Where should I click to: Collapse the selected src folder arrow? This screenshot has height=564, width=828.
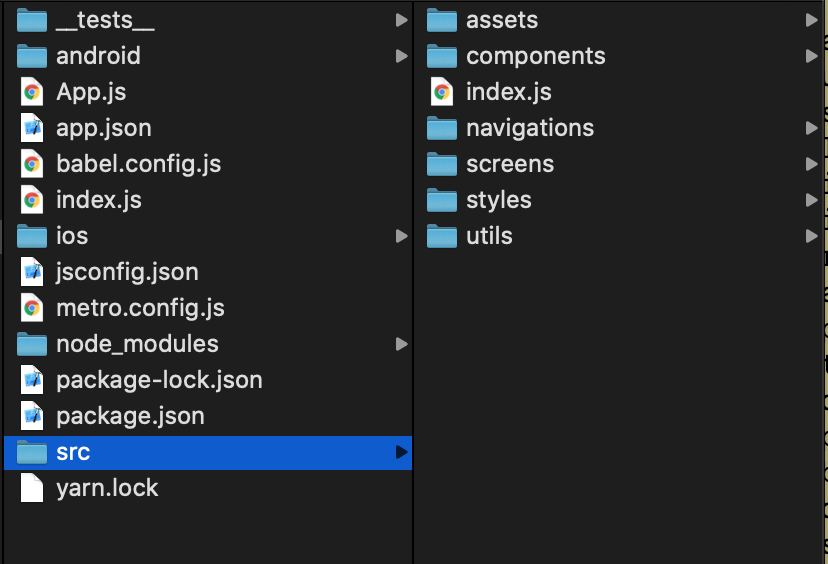pyautogui.click(x=401, y=452)
